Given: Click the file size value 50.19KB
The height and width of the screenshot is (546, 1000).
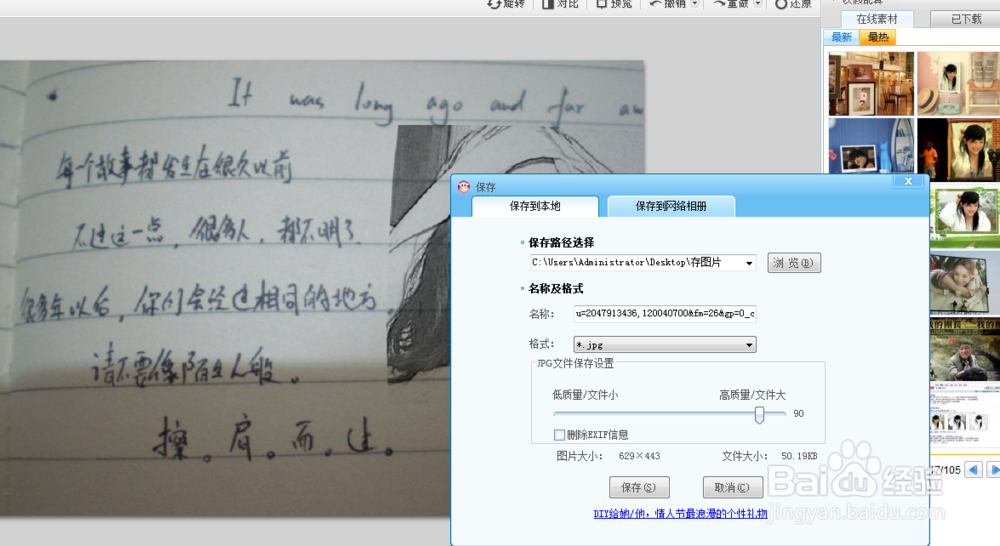Looking at the screenshot, I should (x=799, y=456).
